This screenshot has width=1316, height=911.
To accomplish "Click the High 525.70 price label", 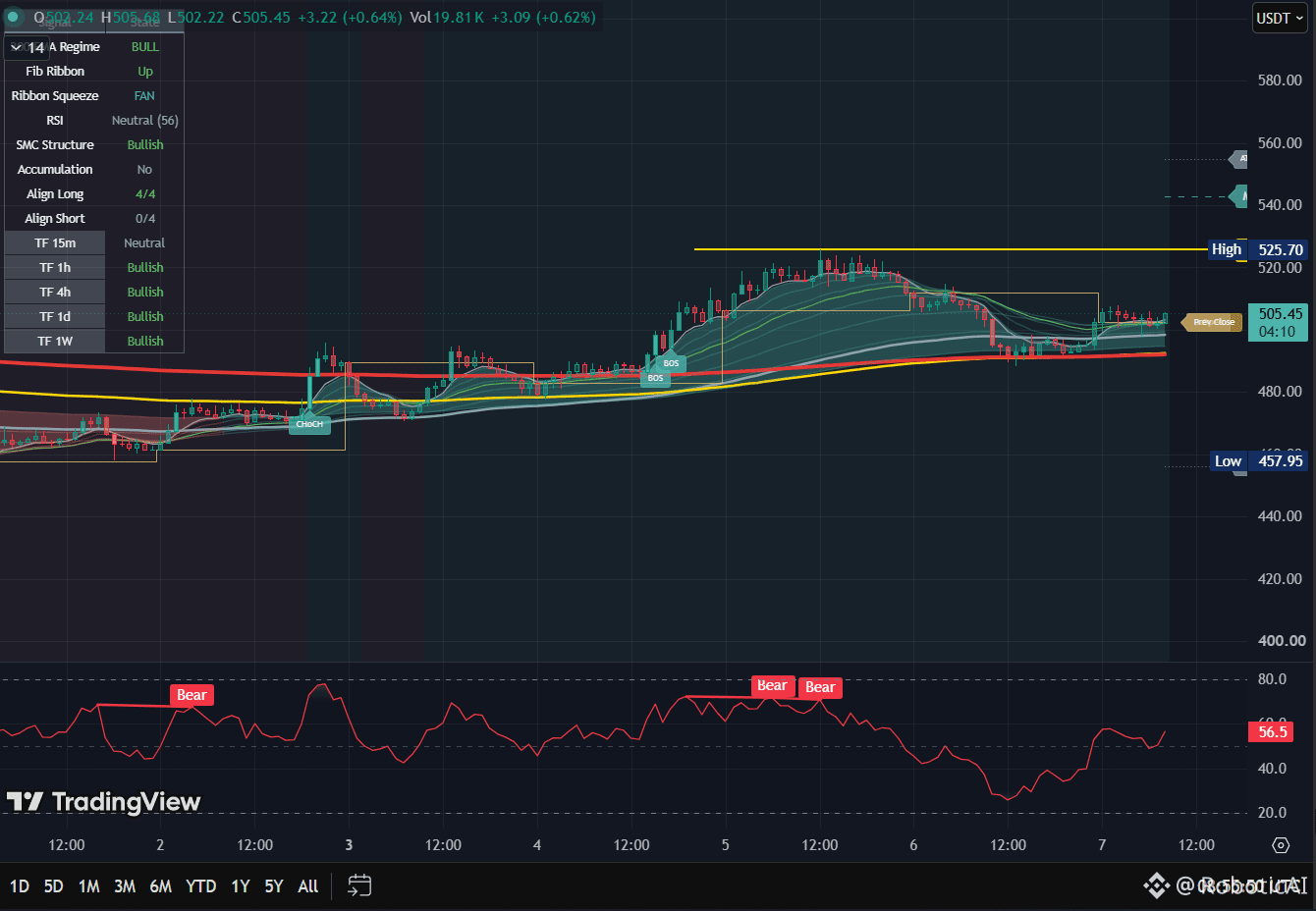I will point(1258,250).
